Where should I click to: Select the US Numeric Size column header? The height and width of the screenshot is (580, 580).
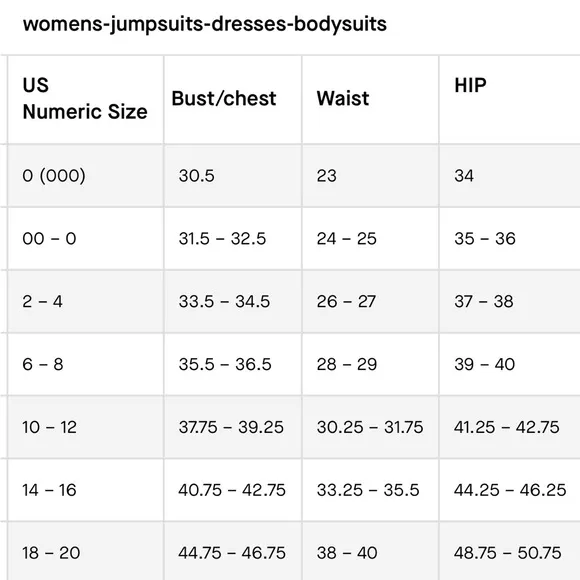85,100
